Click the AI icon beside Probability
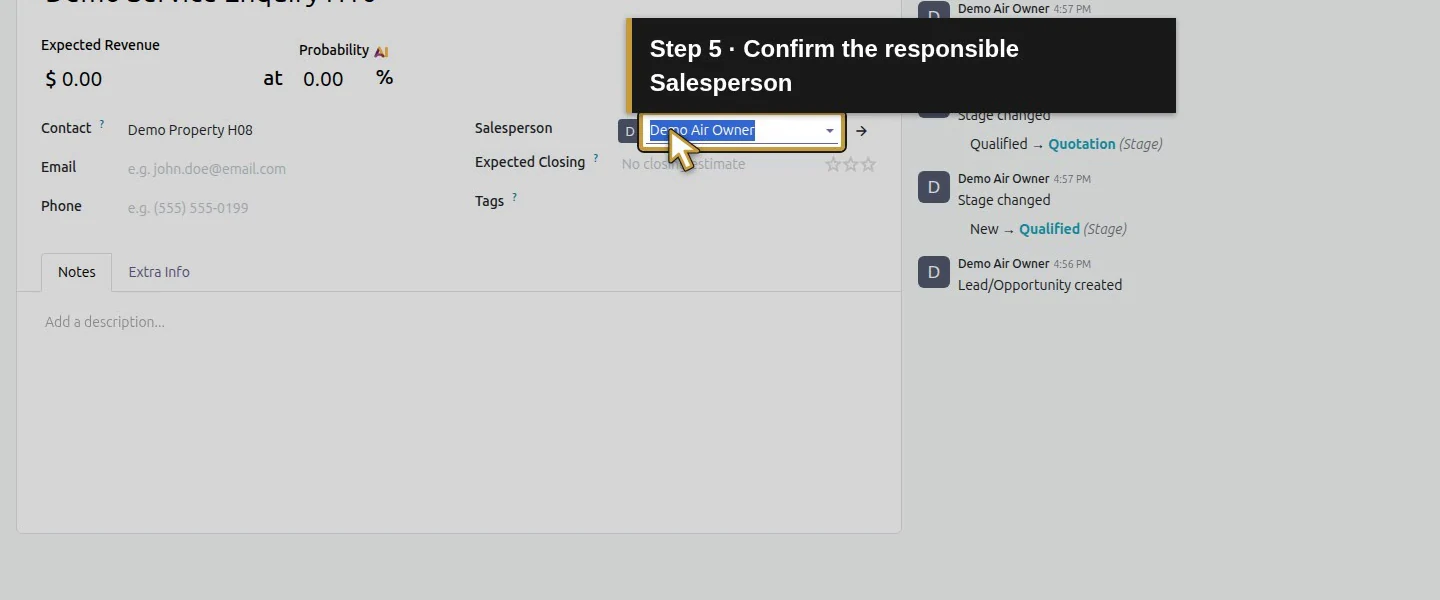The height and width of the screenshot is (600, 1440). click(x=381, y=51)
